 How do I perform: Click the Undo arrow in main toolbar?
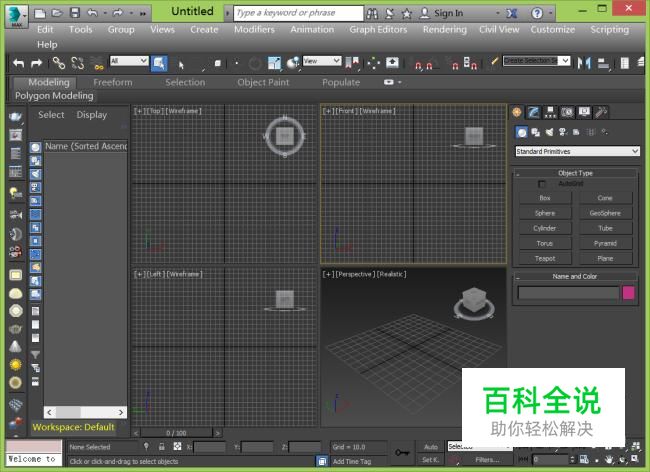pos(19,63)
